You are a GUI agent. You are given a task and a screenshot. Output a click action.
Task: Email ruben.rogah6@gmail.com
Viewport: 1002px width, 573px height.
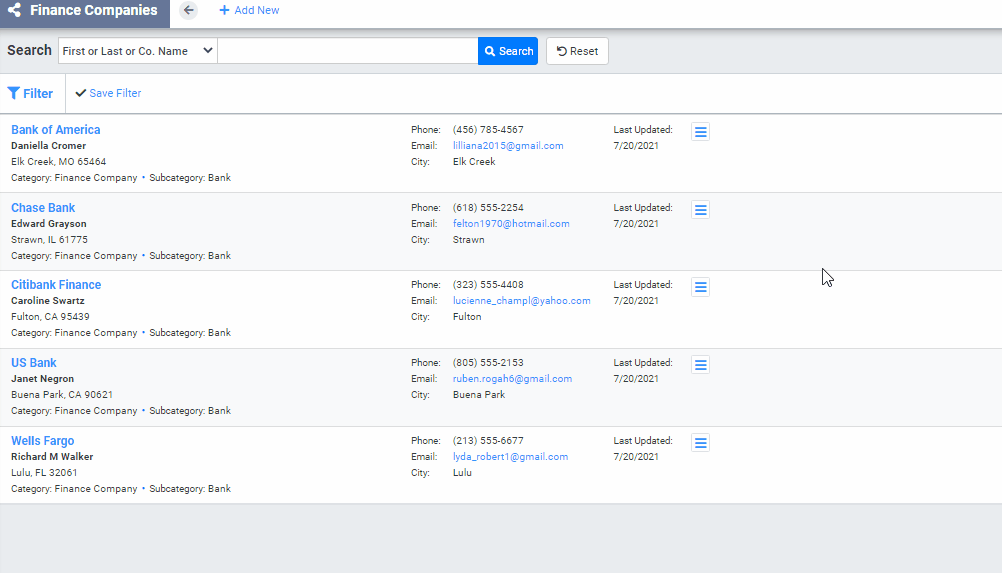[x=513, y=379]
